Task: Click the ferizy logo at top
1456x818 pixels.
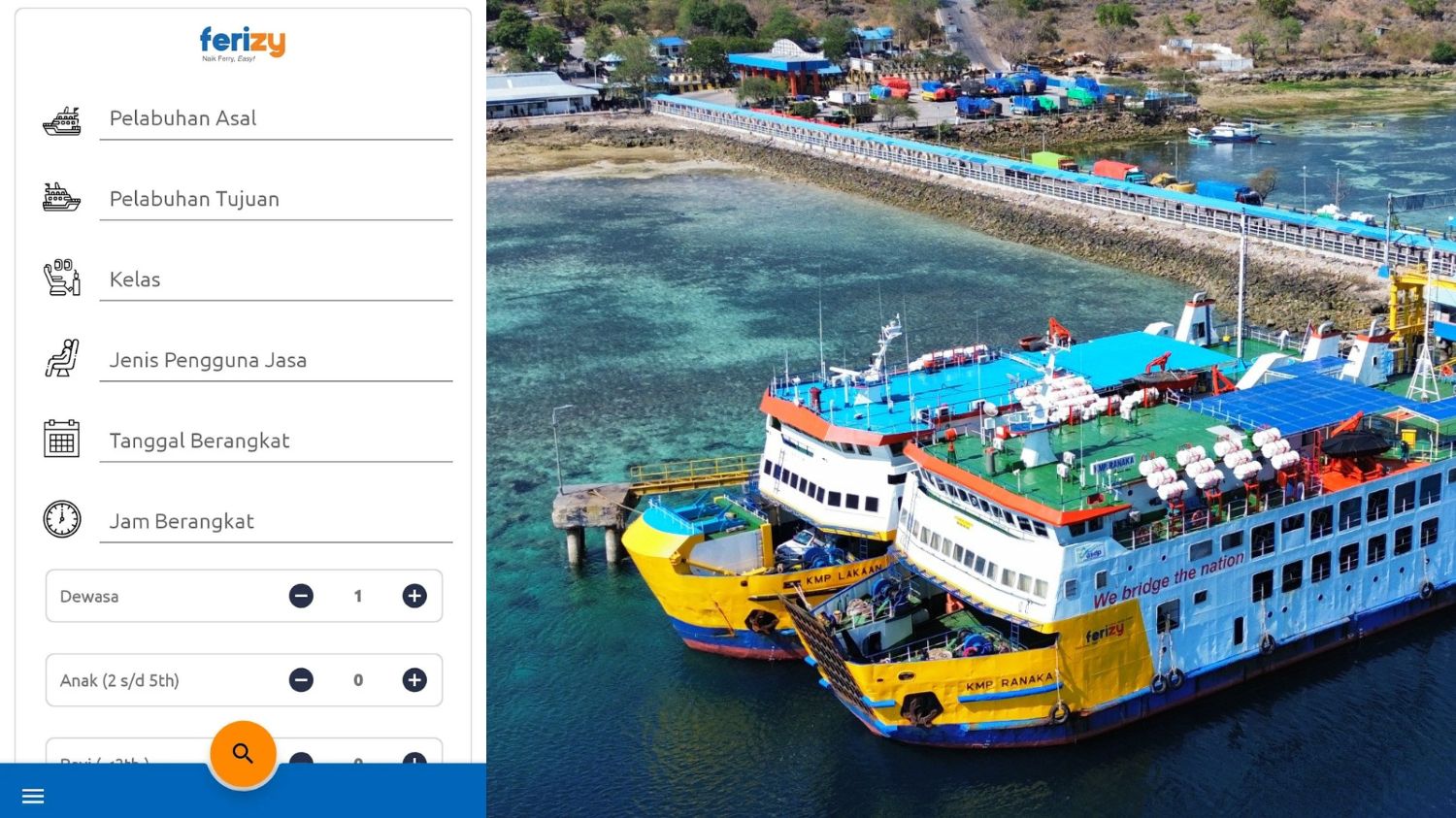Action: tap(243, 44)
